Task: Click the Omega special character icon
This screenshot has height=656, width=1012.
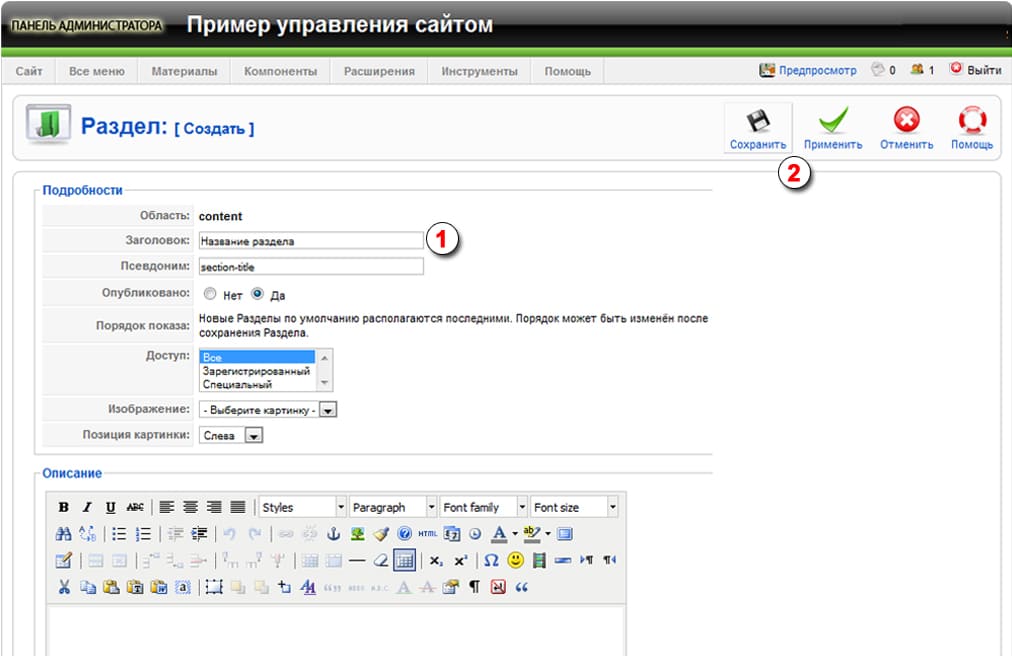Action: (491, 560)
